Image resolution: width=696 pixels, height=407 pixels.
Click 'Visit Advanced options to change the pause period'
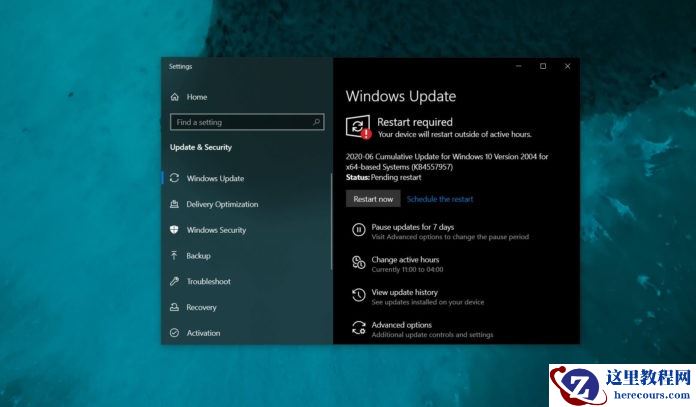(x=450, y=237)
